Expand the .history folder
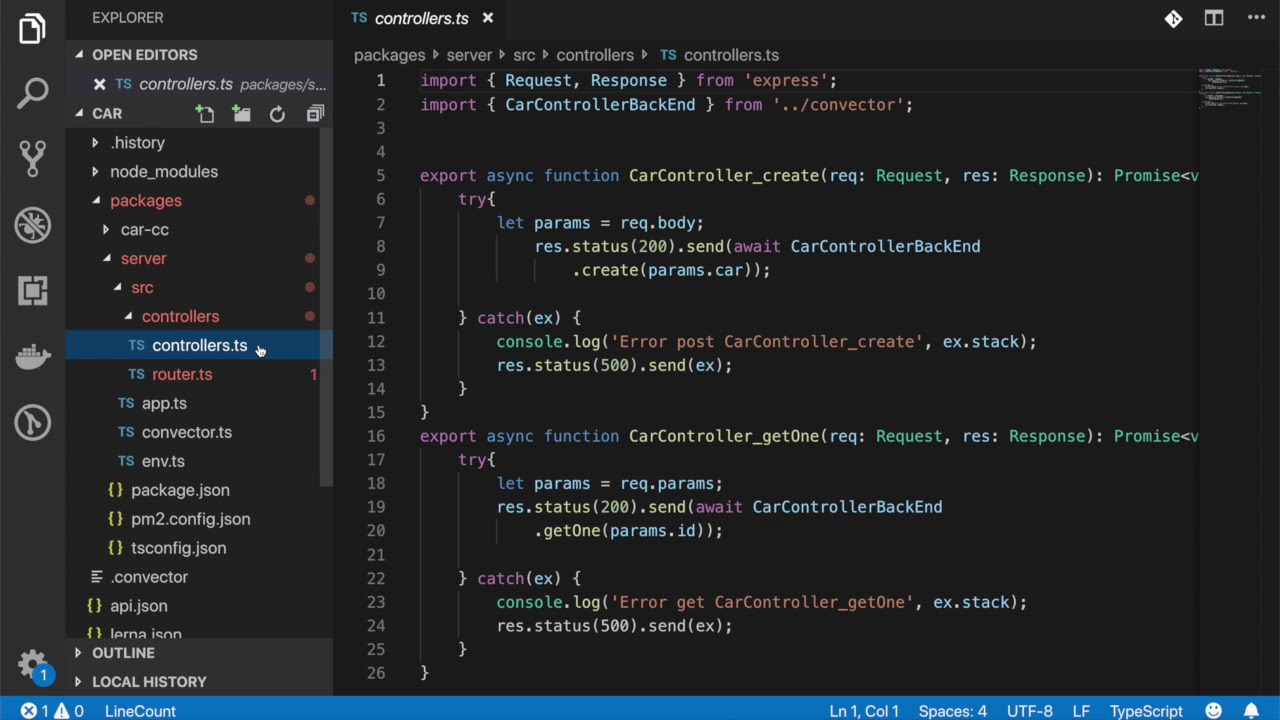This screenshot has height=720, width=1280. 138,143
